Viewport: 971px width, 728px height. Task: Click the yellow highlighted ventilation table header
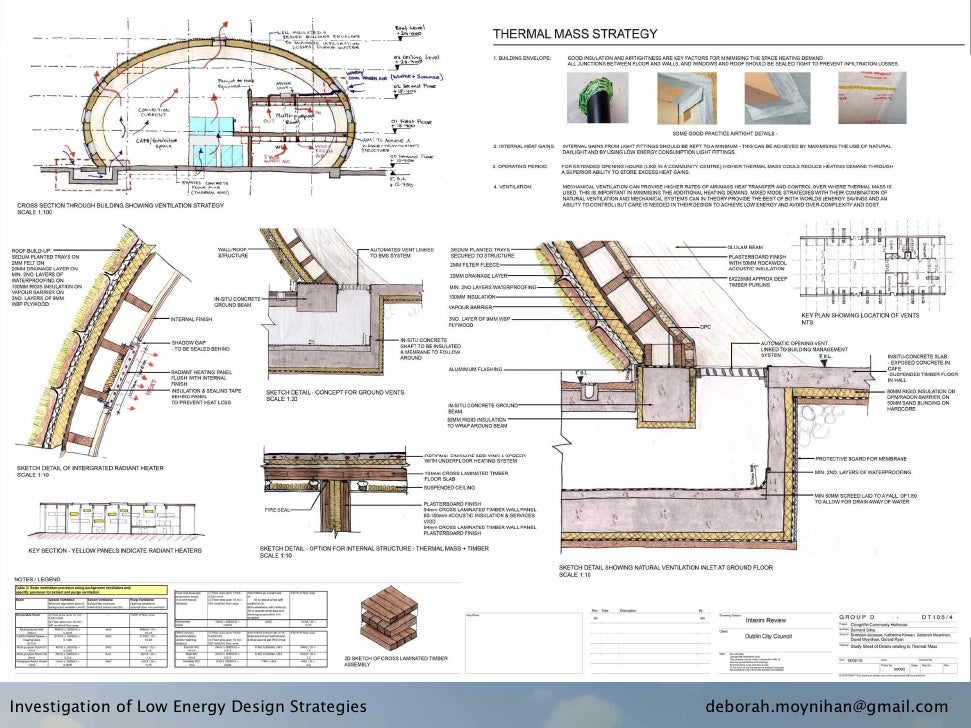click(91, 590)
